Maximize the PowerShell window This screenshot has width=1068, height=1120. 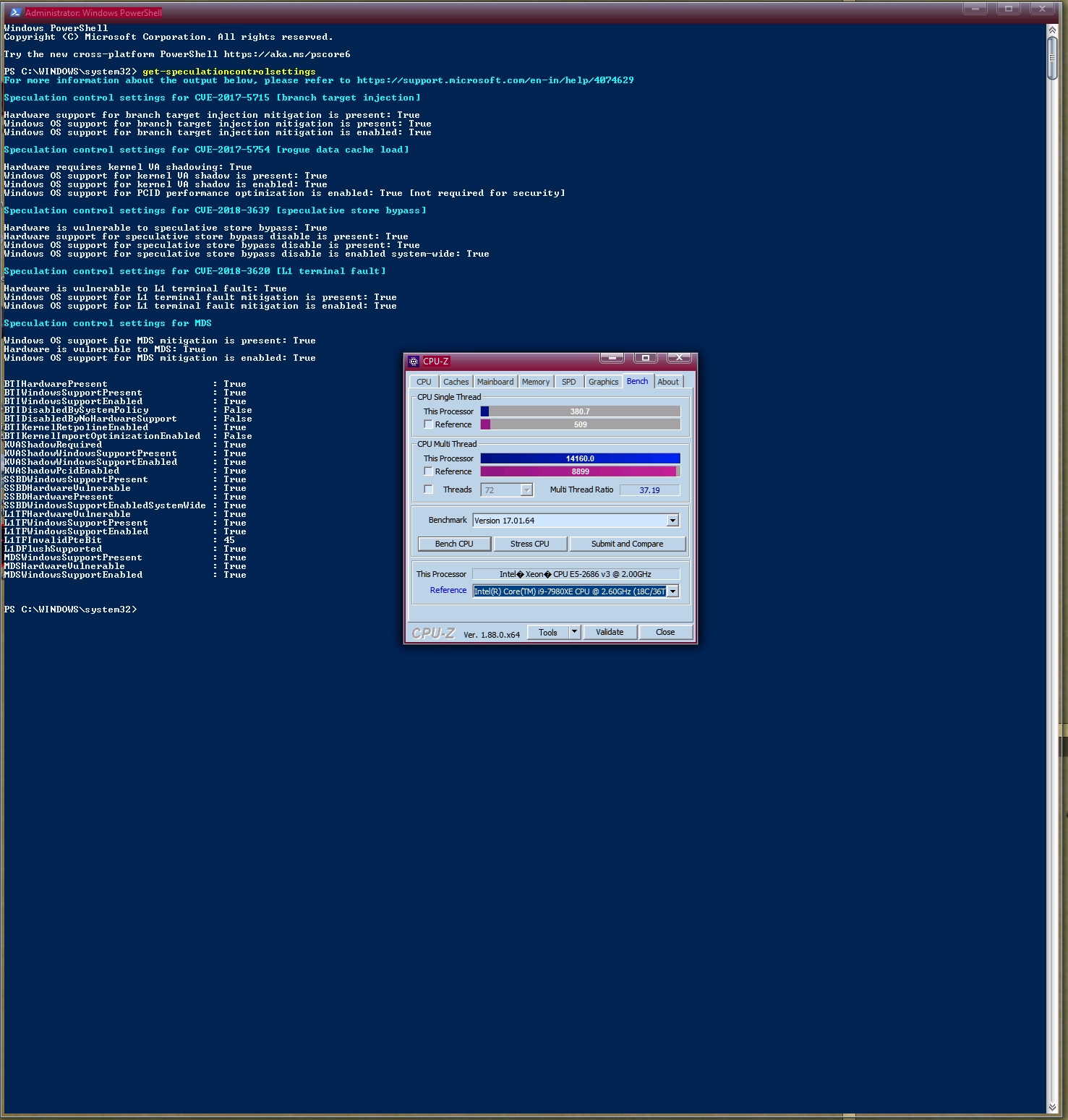(1008, 9)
